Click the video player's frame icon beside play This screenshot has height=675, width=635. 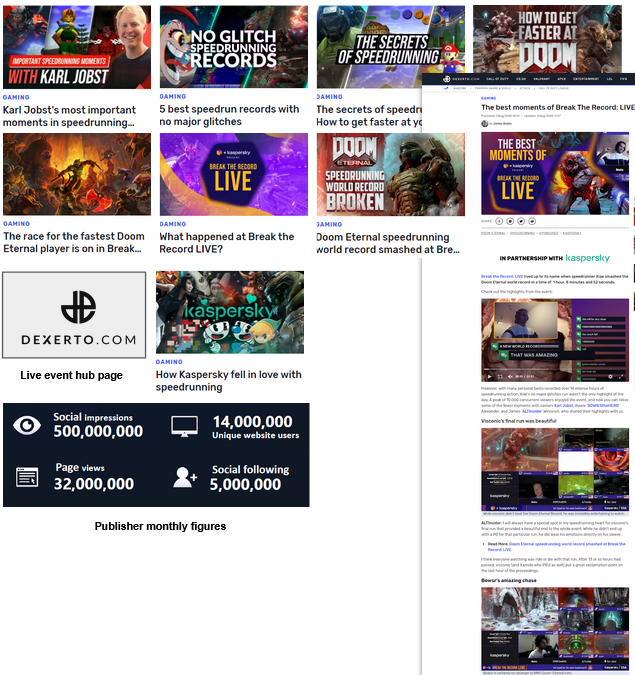[x=500, y=377]
